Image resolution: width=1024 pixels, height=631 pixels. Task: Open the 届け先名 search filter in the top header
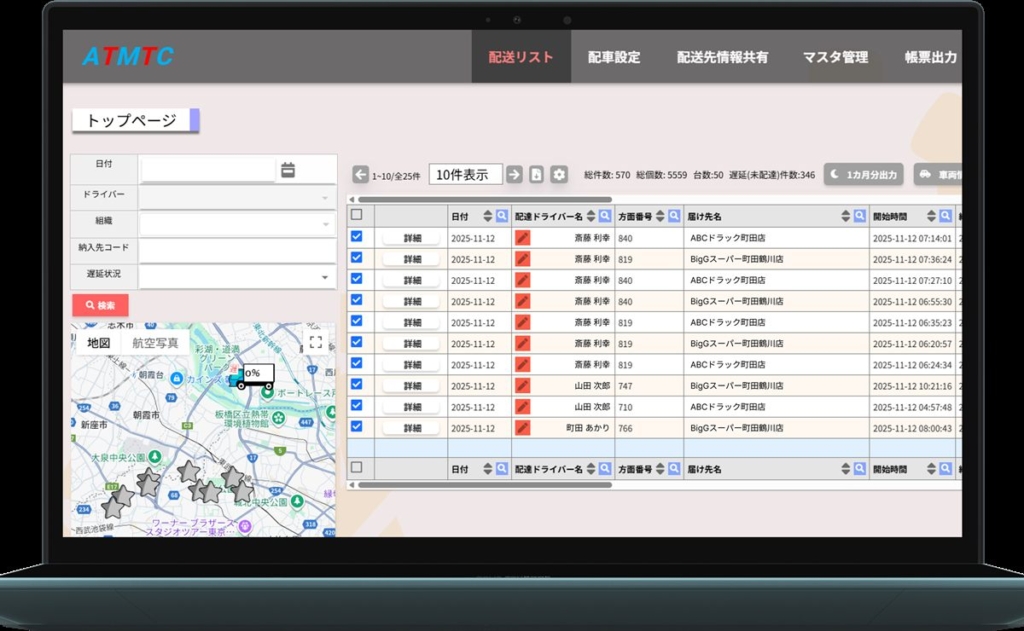point(859,216)
